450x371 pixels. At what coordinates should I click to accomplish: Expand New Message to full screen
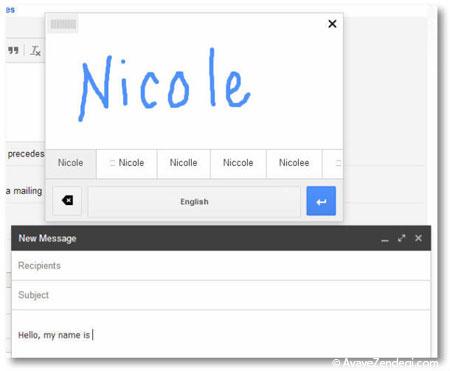pyautogui.click(x=402, y=238)
